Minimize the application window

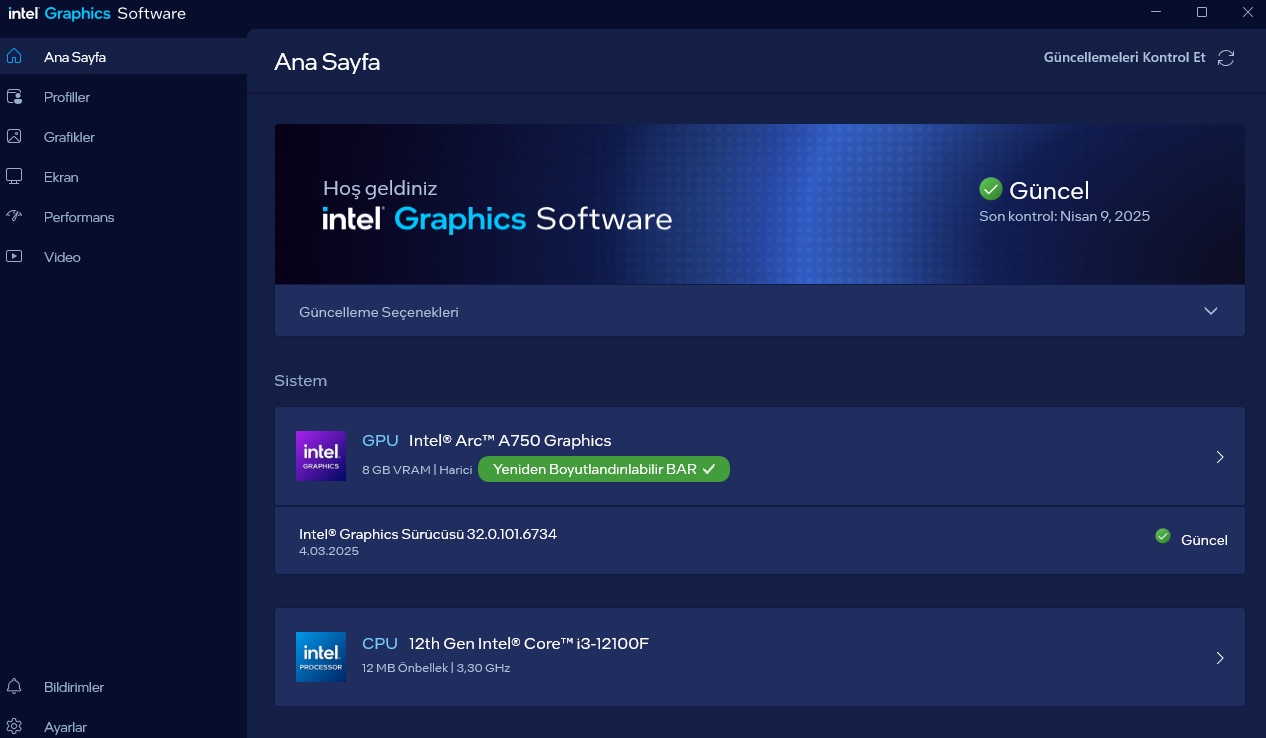tap(1157, 12)
